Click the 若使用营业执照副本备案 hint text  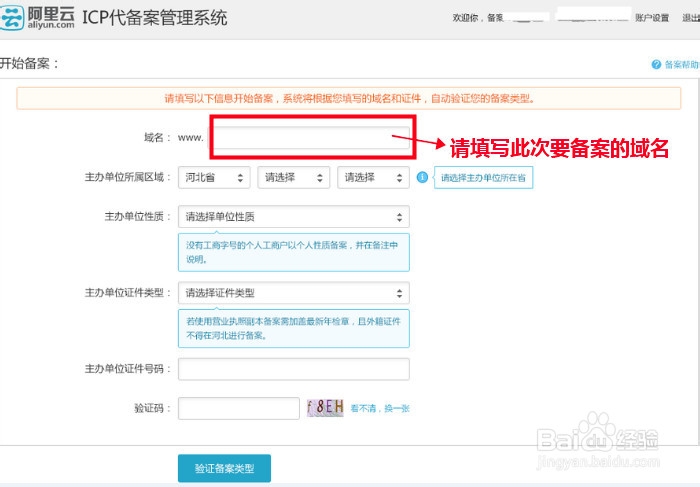click(x=293, y=328)
